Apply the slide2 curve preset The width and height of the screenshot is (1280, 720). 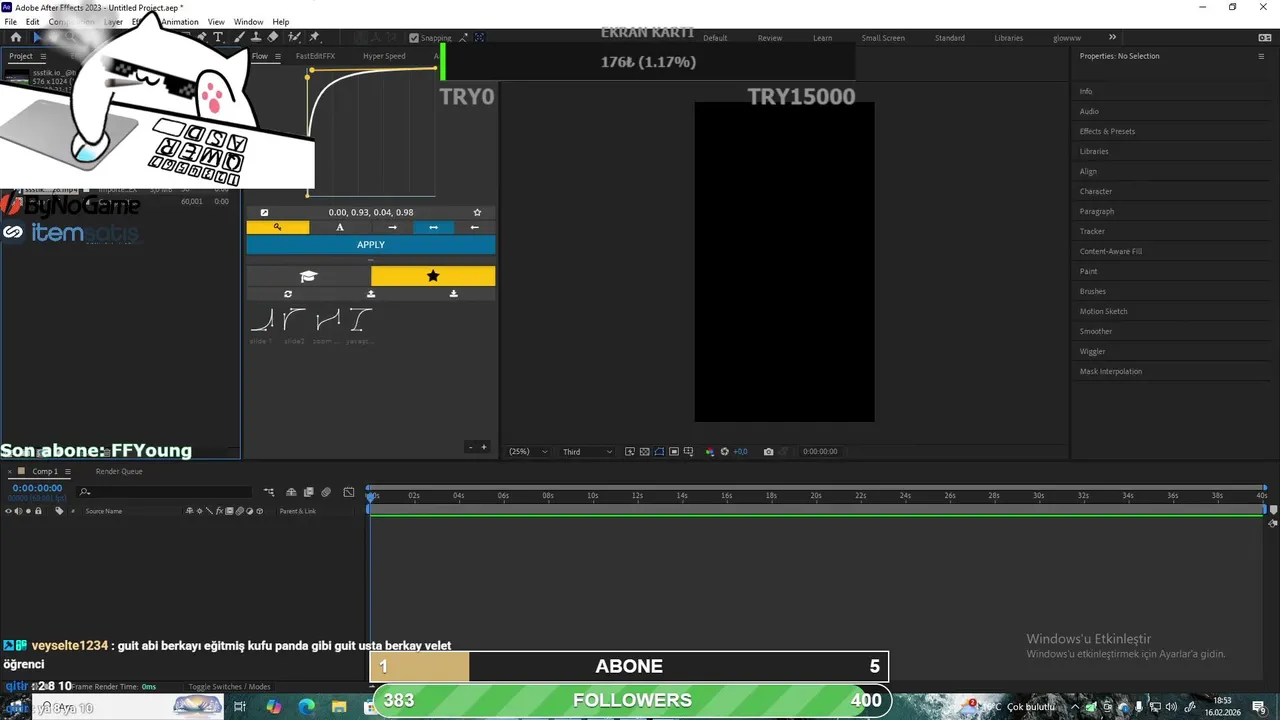pos(294,320)
